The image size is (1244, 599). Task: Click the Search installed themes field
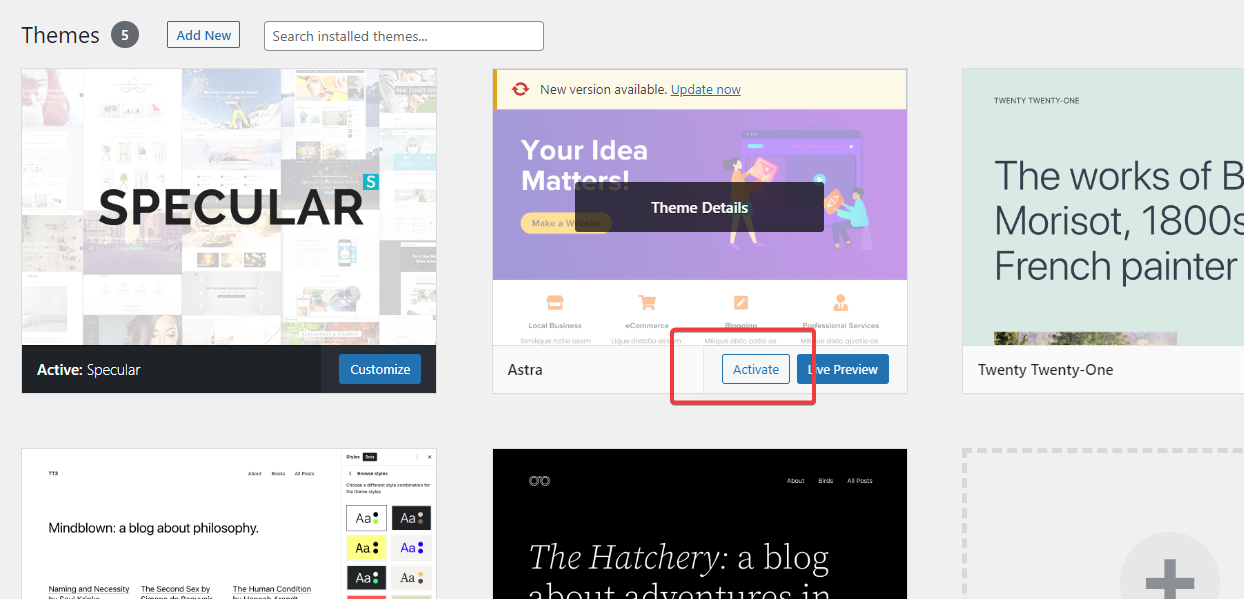(404, 36)
